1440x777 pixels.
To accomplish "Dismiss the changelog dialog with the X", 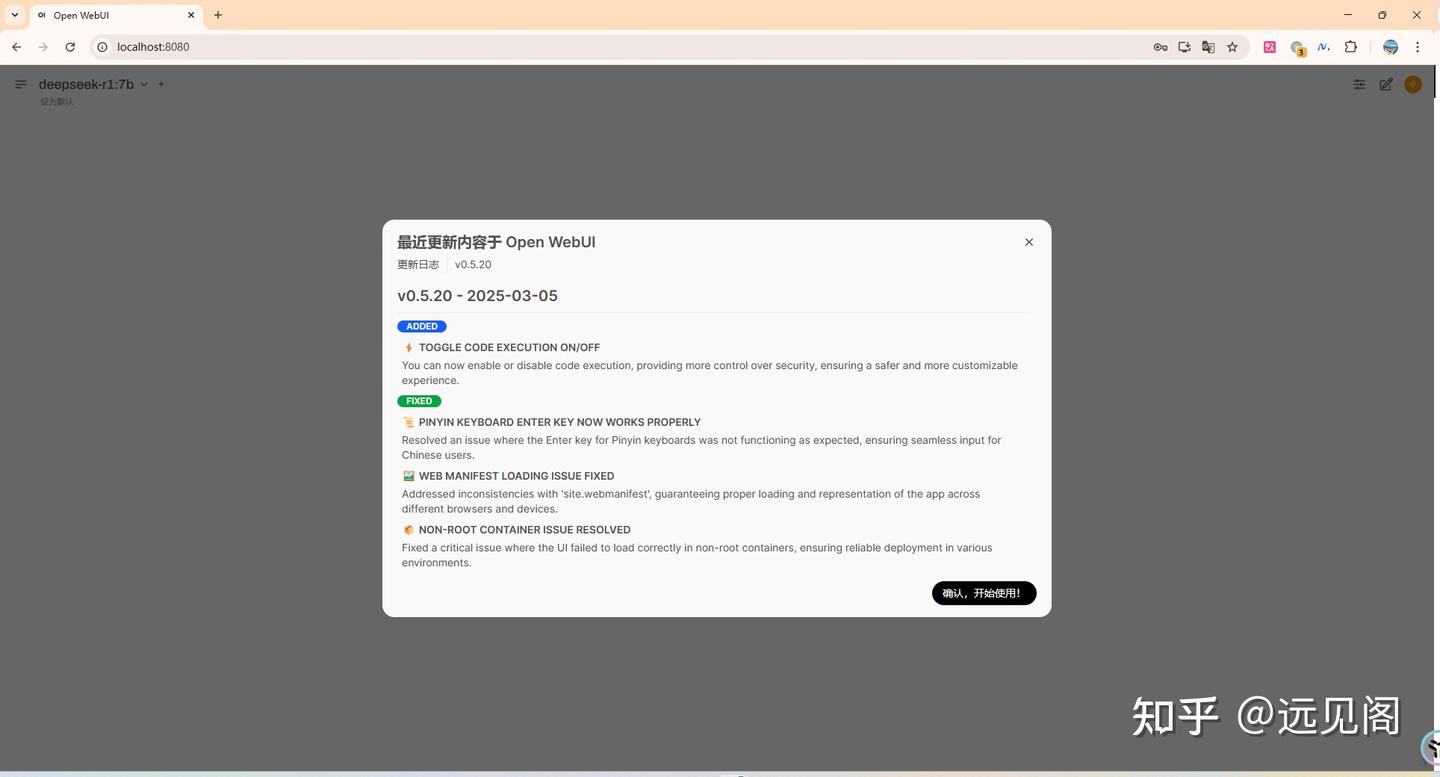I will pos(1028,241).
